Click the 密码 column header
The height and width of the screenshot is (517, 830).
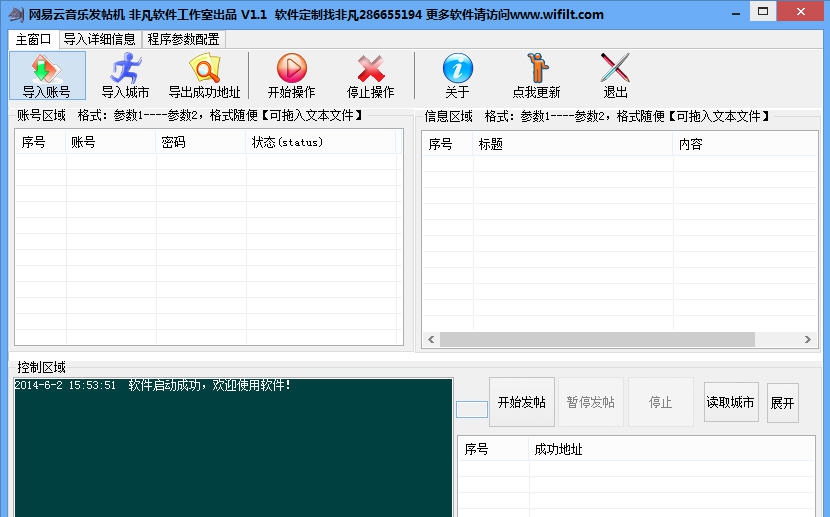click(201, 142)
